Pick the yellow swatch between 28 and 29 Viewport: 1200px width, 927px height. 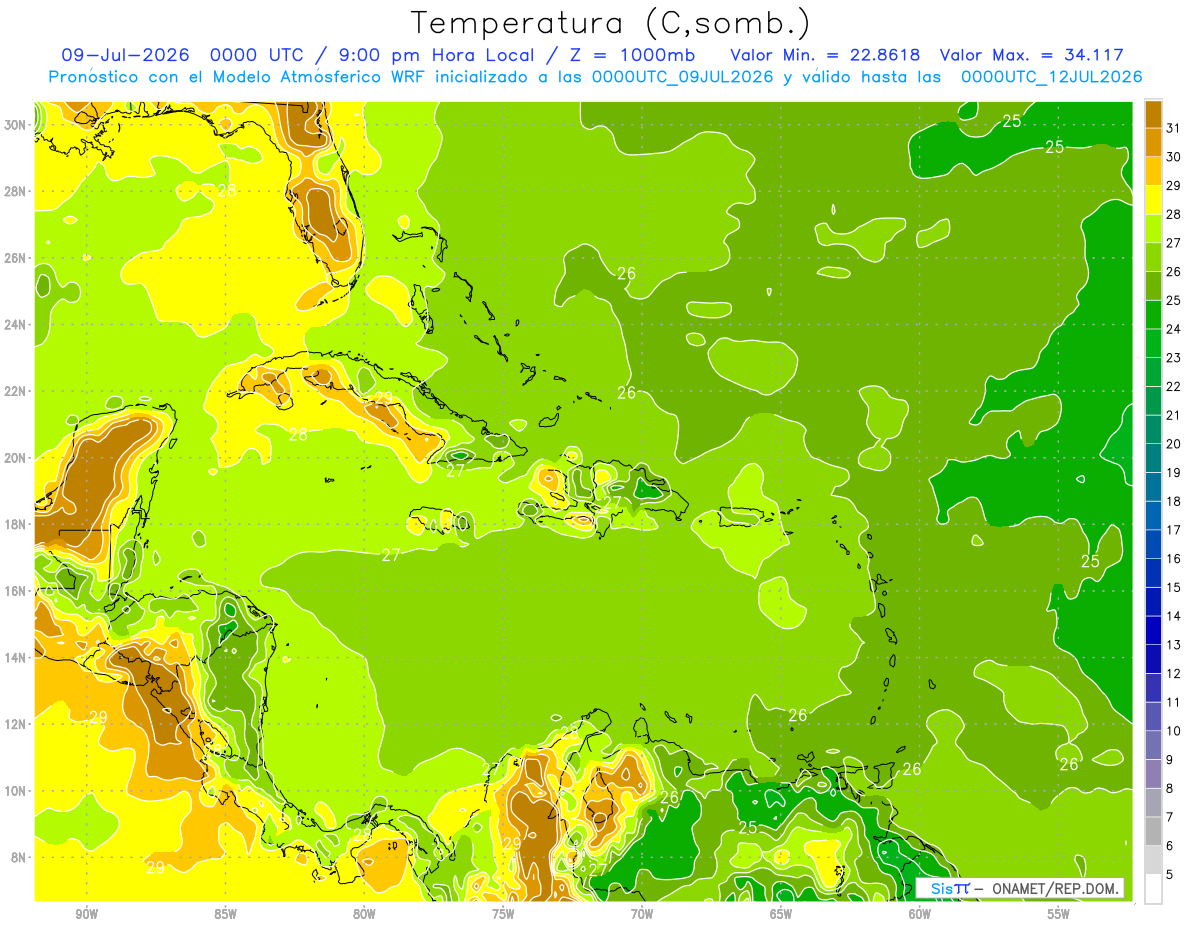pos(1153,200)
